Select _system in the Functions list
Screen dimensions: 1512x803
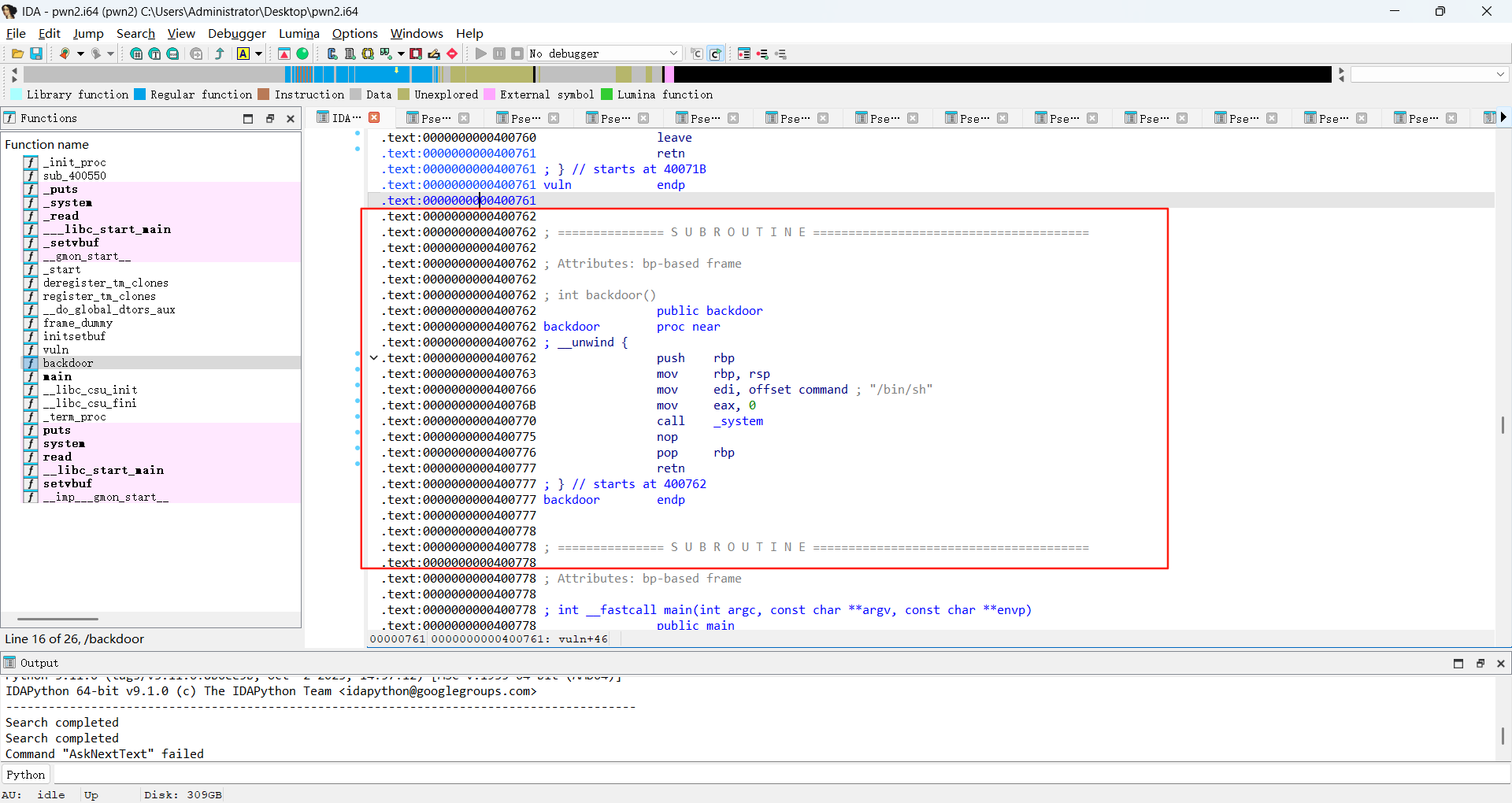tap(161, 202)
